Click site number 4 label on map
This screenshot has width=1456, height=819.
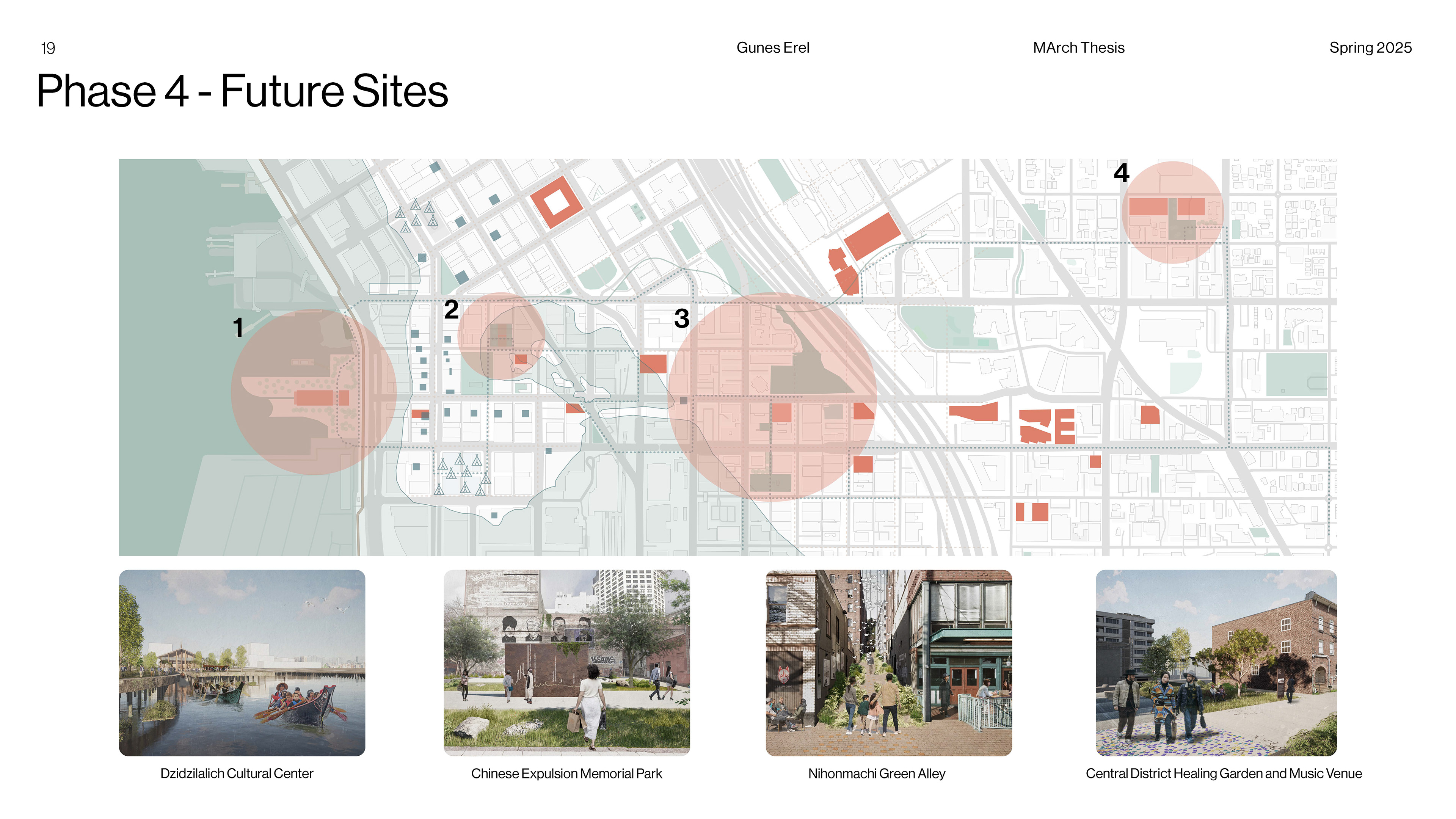1122,173
